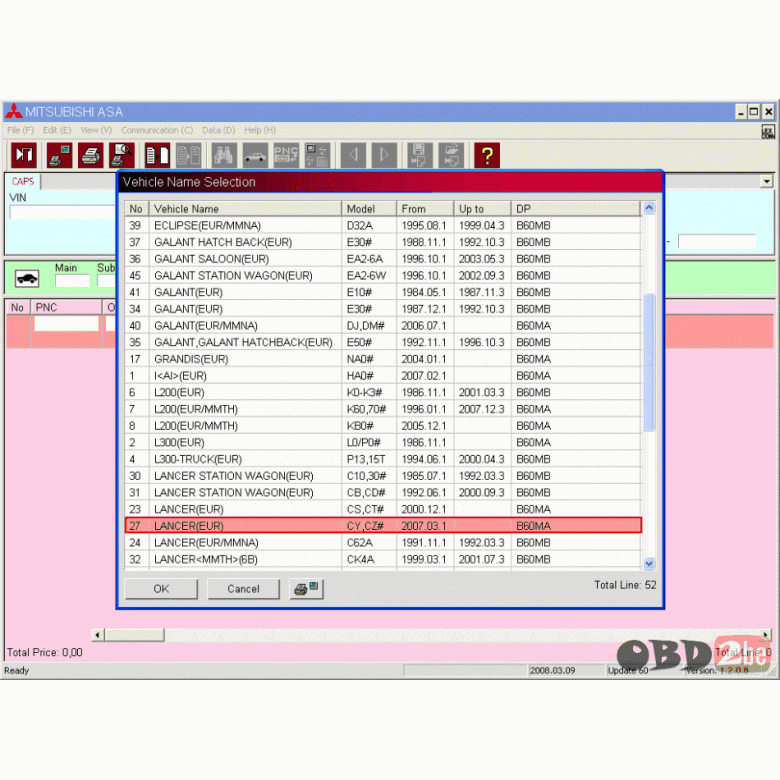The width and height of the screenshot is (780, 780).
Task: Click the Previous left-arrow toolbar icon
Action: click(354, 155)
